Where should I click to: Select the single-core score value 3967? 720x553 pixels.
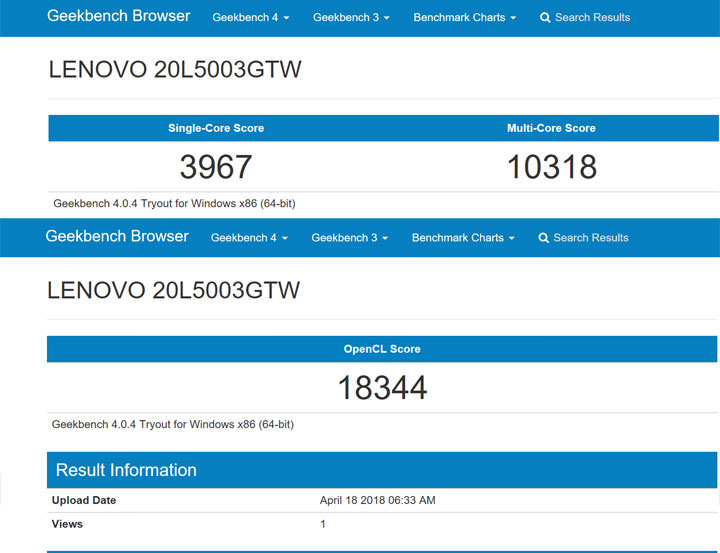click(216, 167)
